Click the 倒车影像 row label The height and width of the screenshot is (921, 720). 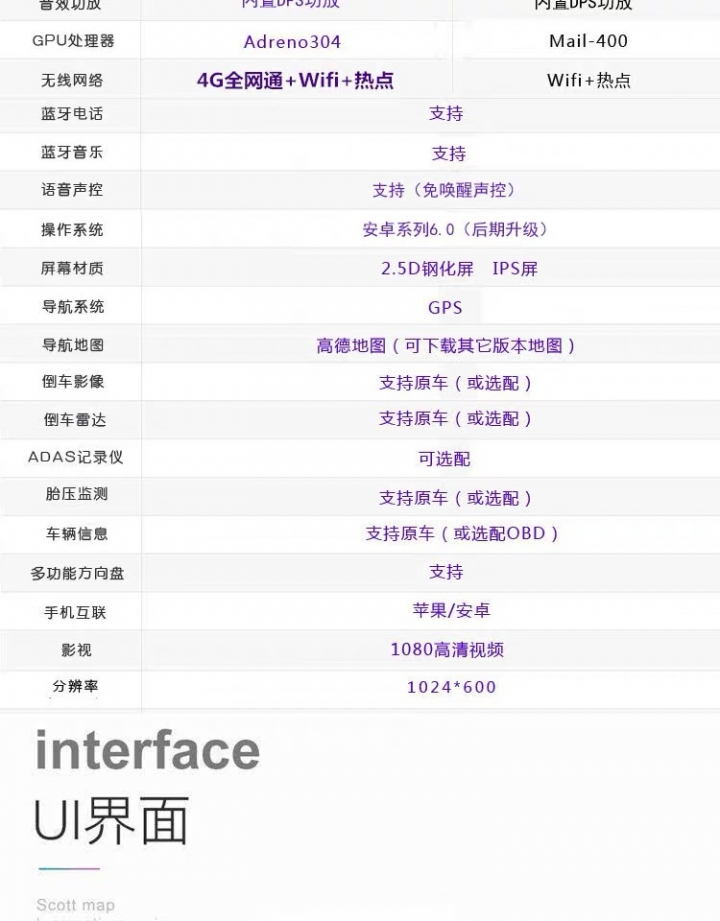click(x=73, y=381)
